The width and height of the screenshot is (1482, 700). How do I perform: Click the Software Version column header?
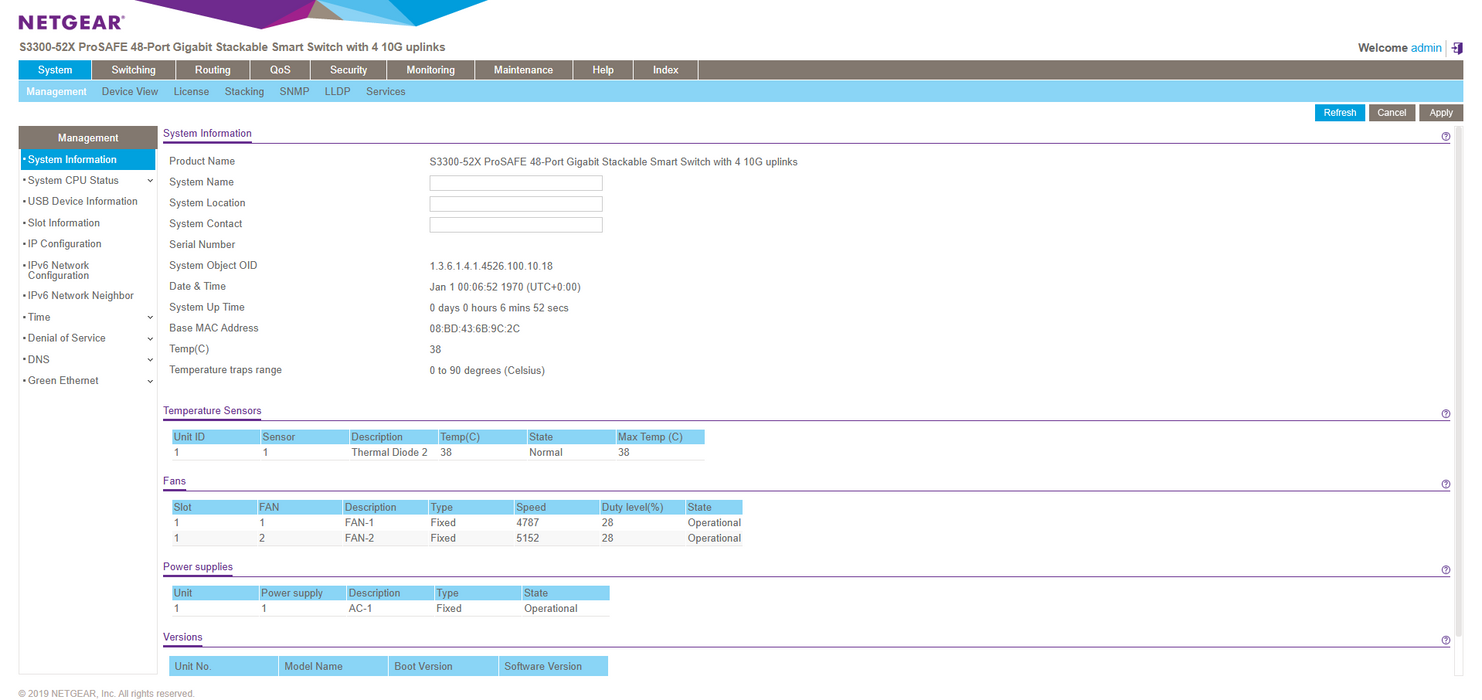(x=553, y=666)
